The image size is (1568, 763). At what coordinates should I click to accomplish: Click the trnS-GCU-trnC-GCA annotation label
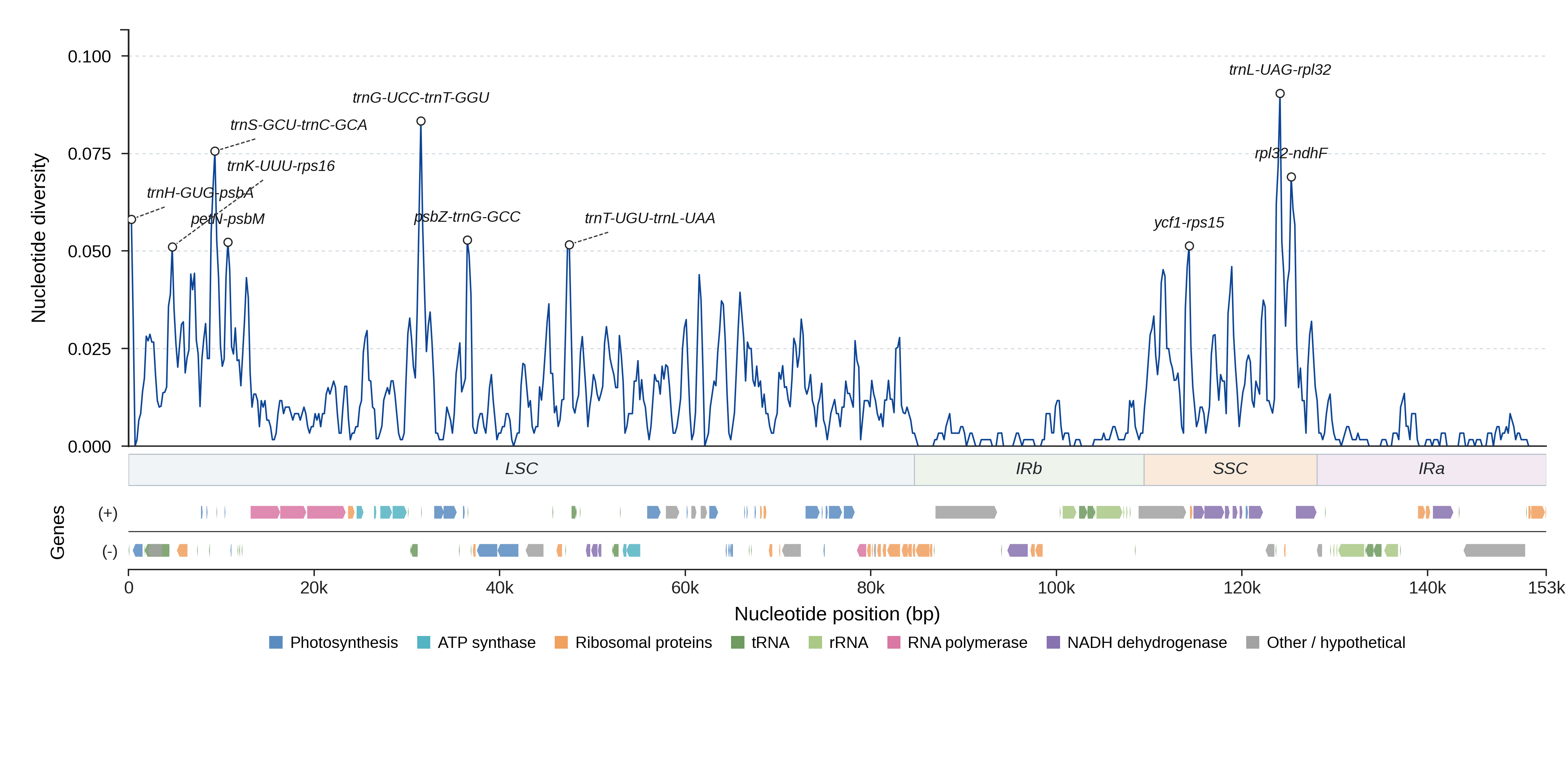pos(298,125)
